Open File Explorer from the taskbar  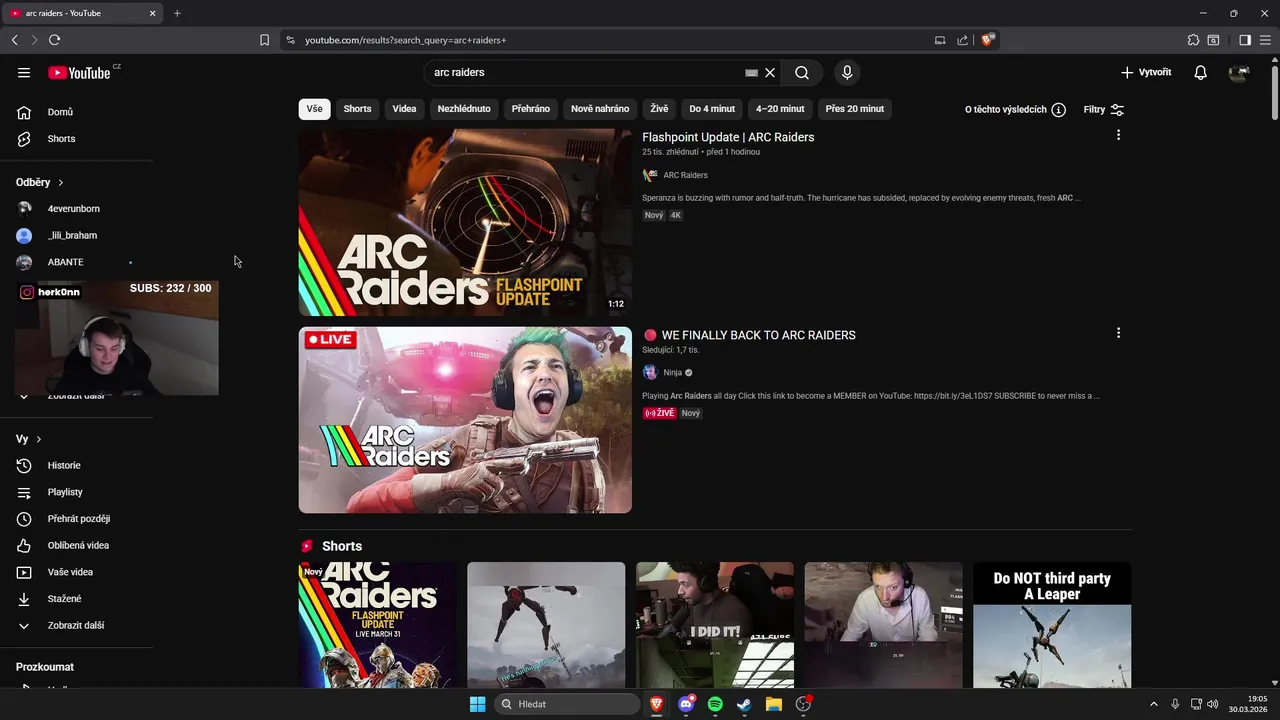pos(773,704)
